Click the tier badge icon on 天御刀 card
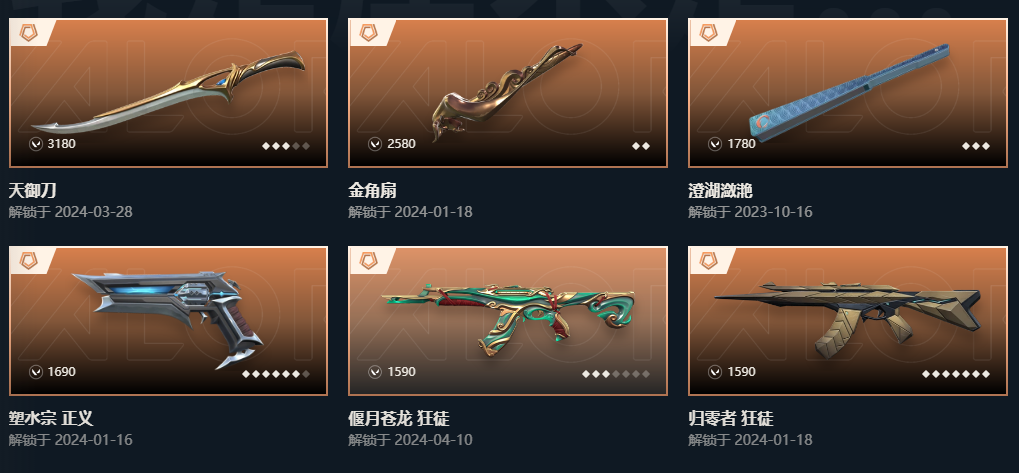 pyautogui.click(x=29, y=32)
